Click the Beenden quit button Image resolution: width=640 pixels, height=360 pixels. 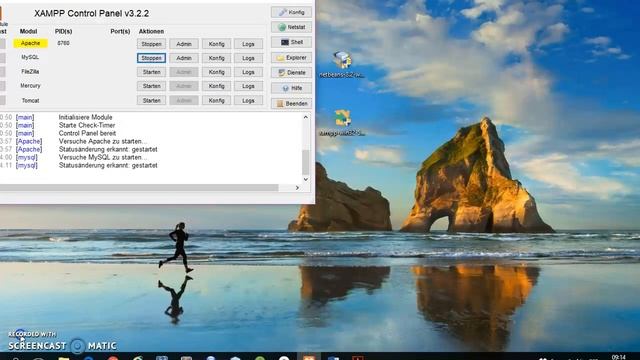(x=291, y=104)
